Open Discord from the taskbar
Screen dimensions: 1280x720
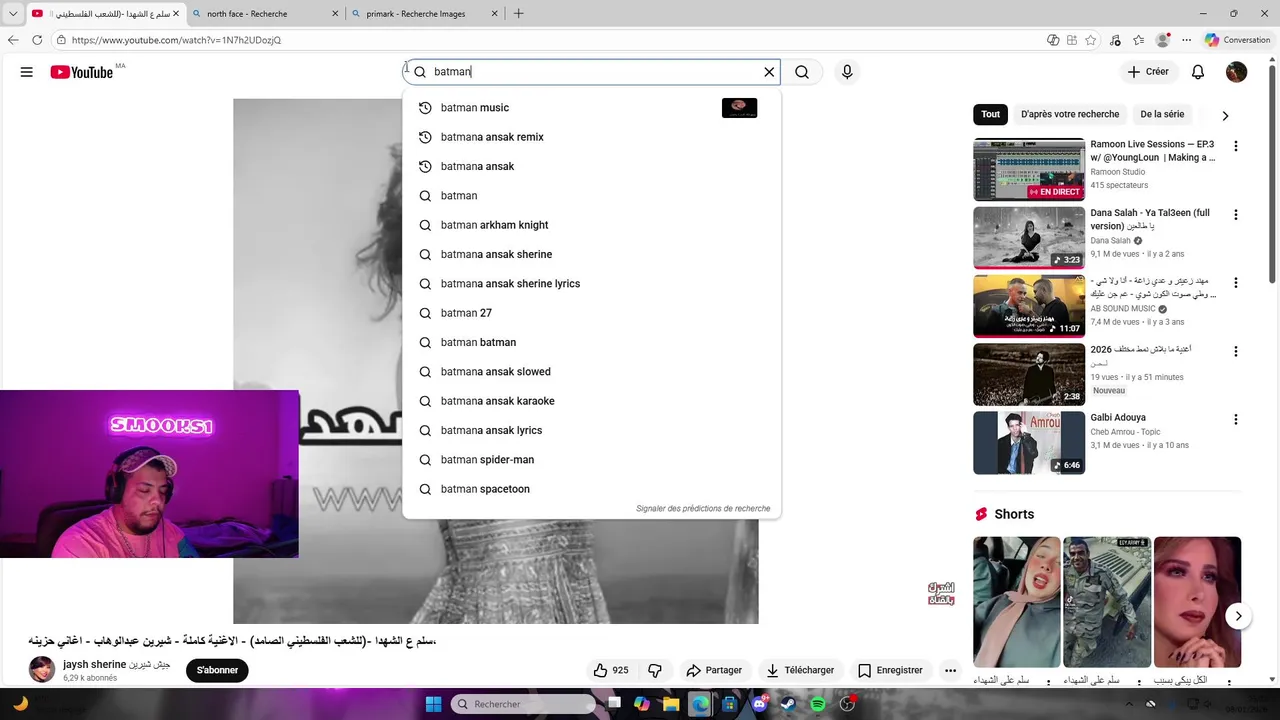pos(759,704)
